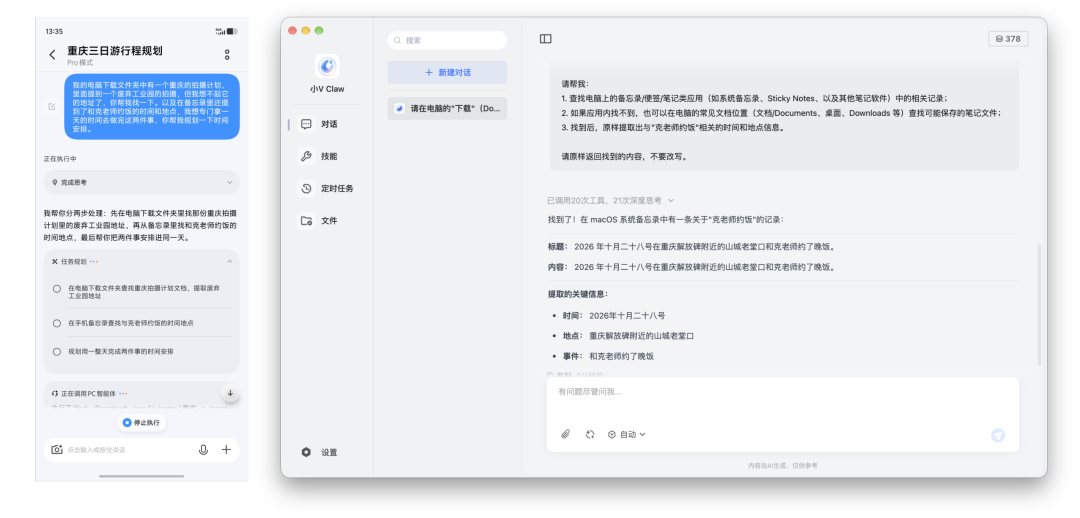The height and width of the screenshot is (518, 1080).
Task: Click the refresh loop icon in input toolbar
Action: [590, 435]
